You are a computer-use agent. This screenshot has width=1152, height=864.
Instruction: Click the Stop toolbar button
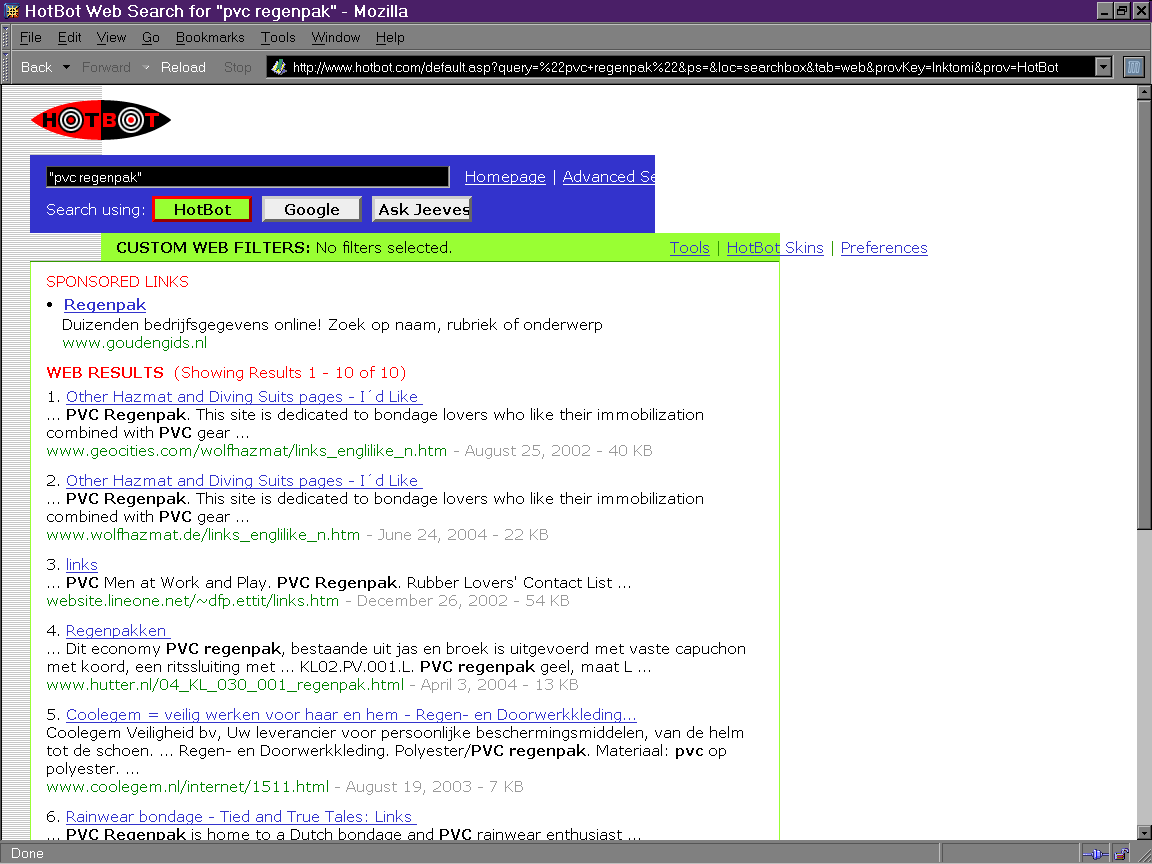click(x=237, y=67)
